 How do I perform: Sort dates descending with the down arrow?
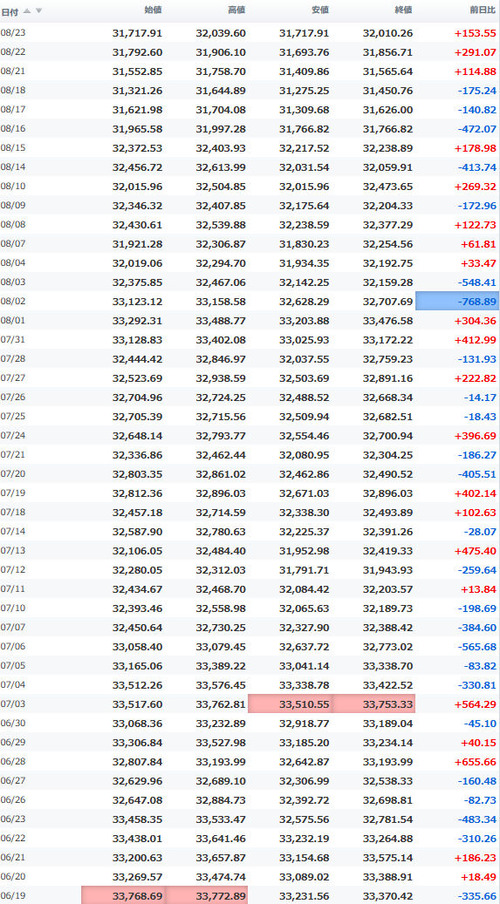point(39,10)
